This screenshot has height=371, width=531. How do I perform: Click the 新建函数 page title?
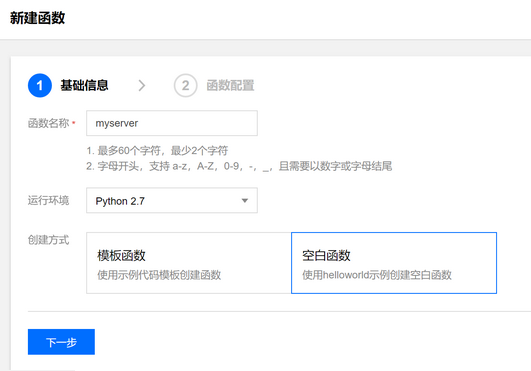click(37, 18)
